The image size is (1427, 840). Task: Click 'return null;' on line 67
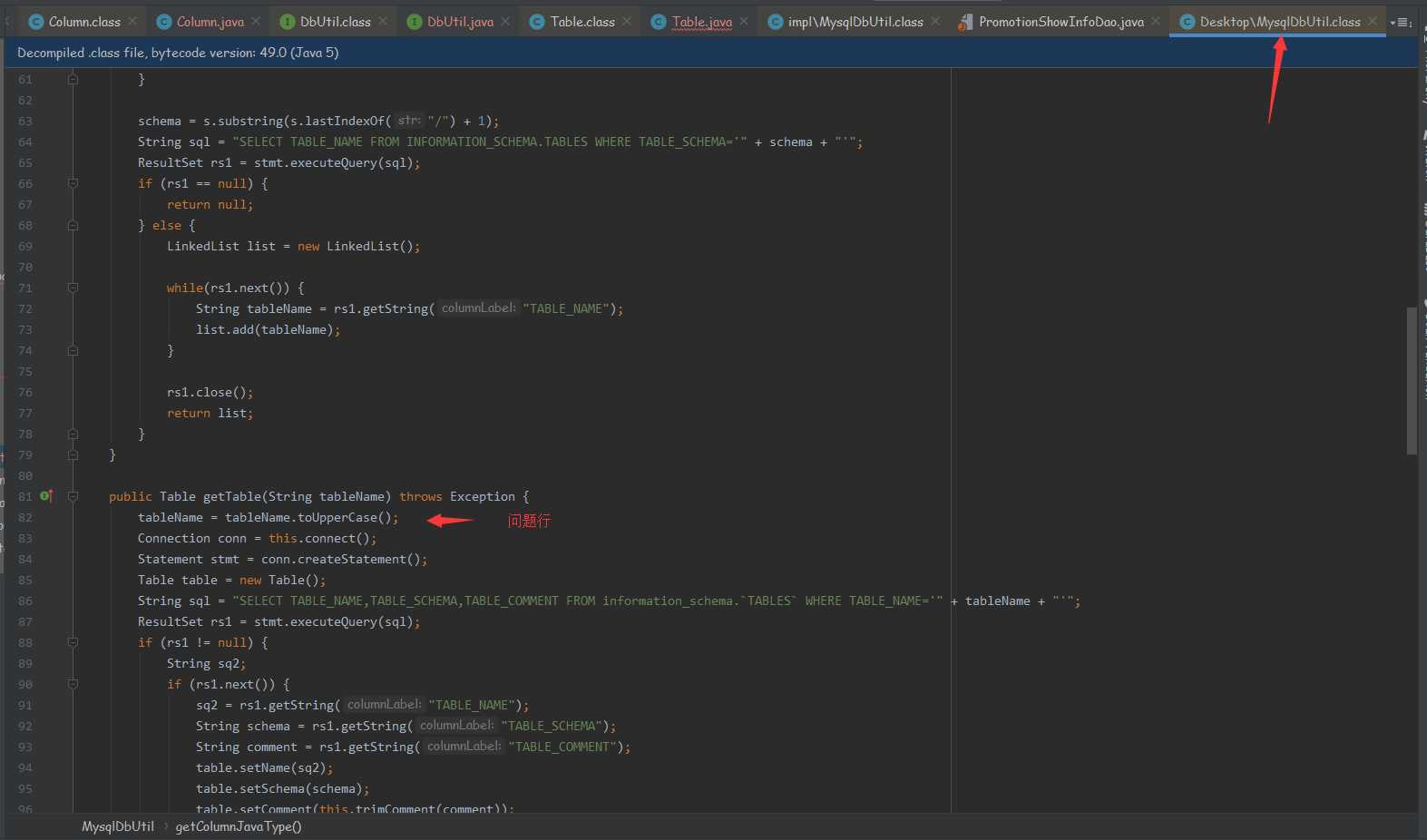coord(210,204)
